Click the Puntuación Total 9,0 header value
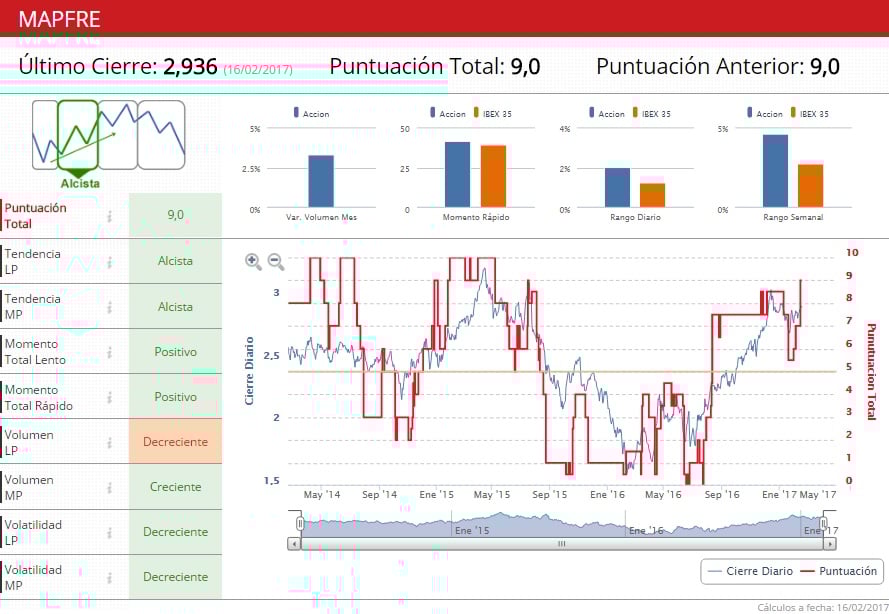 tap(525, 66)
